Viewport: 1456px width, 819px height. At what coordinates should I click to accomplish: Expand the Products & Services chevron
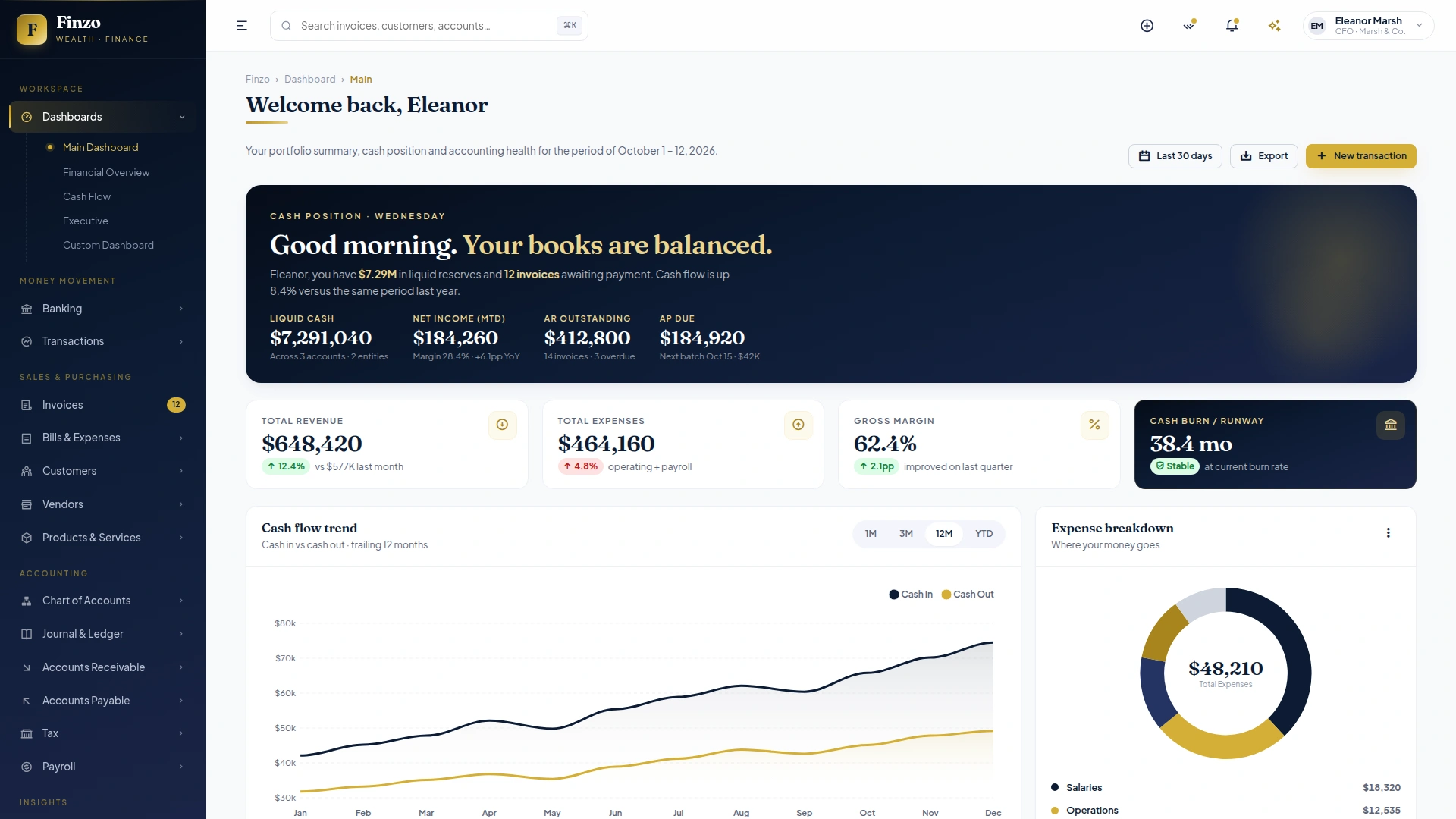181,538
